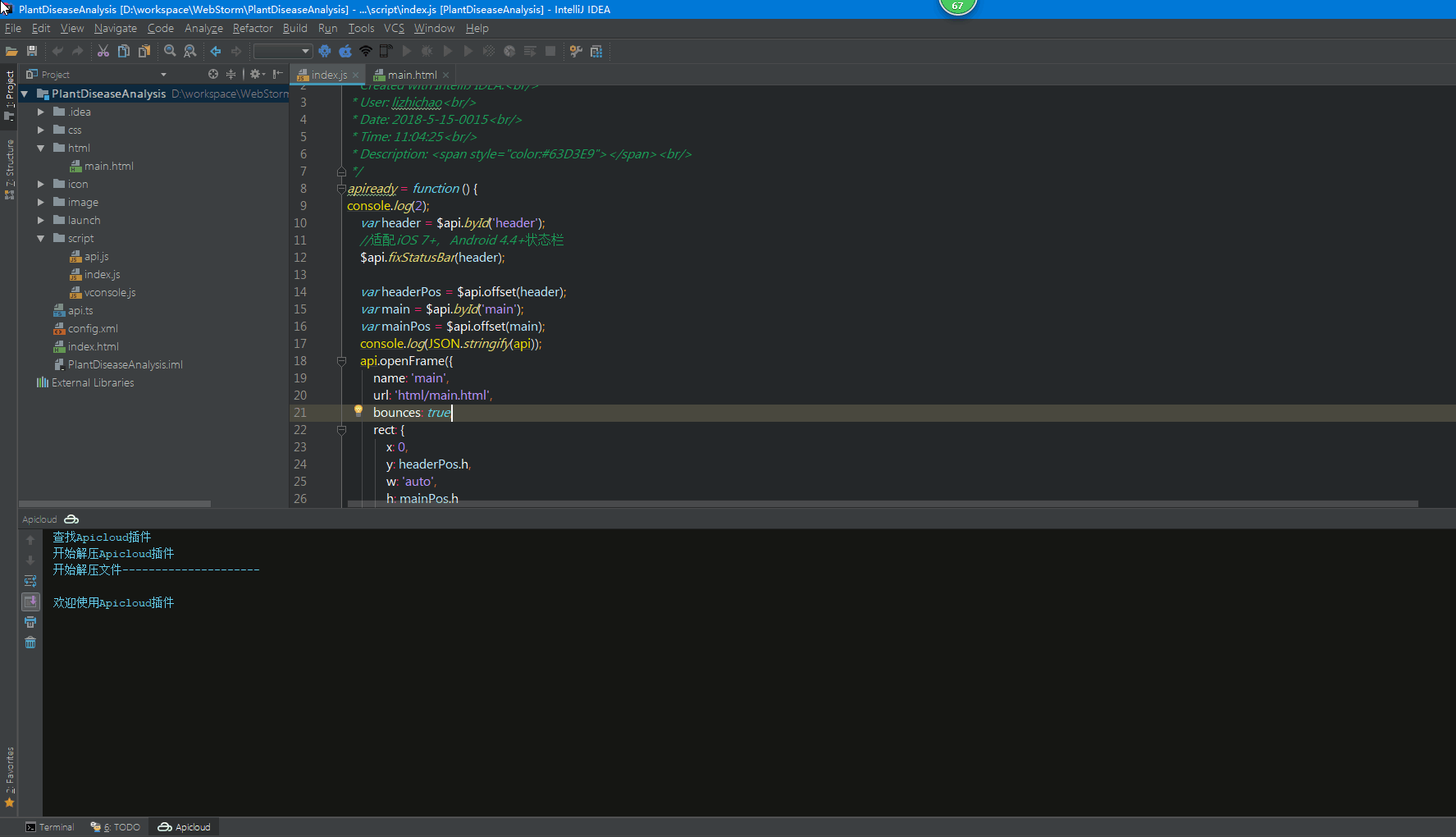Toggle the Apicloud tool window button

(185, 827)
